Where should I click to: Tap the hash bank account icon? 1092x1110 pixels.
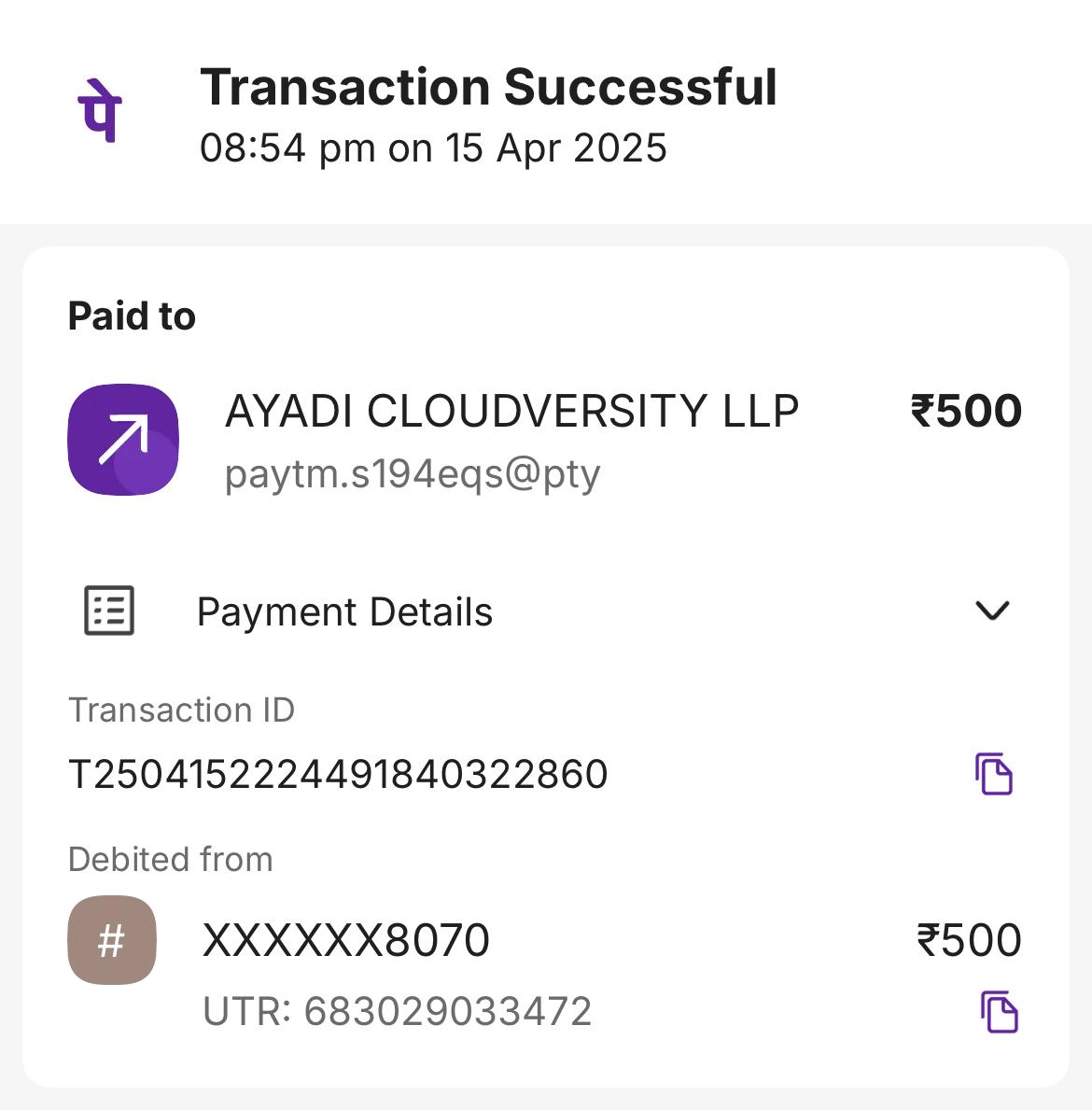112,940
